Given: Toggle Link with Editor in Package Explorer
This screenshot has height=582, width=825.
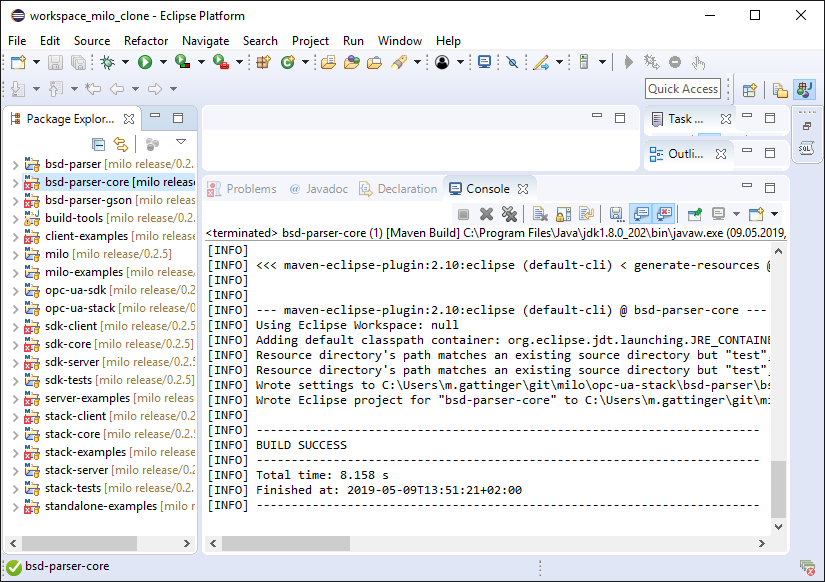Looking at the screenshot, I should [x=121, y=144].
